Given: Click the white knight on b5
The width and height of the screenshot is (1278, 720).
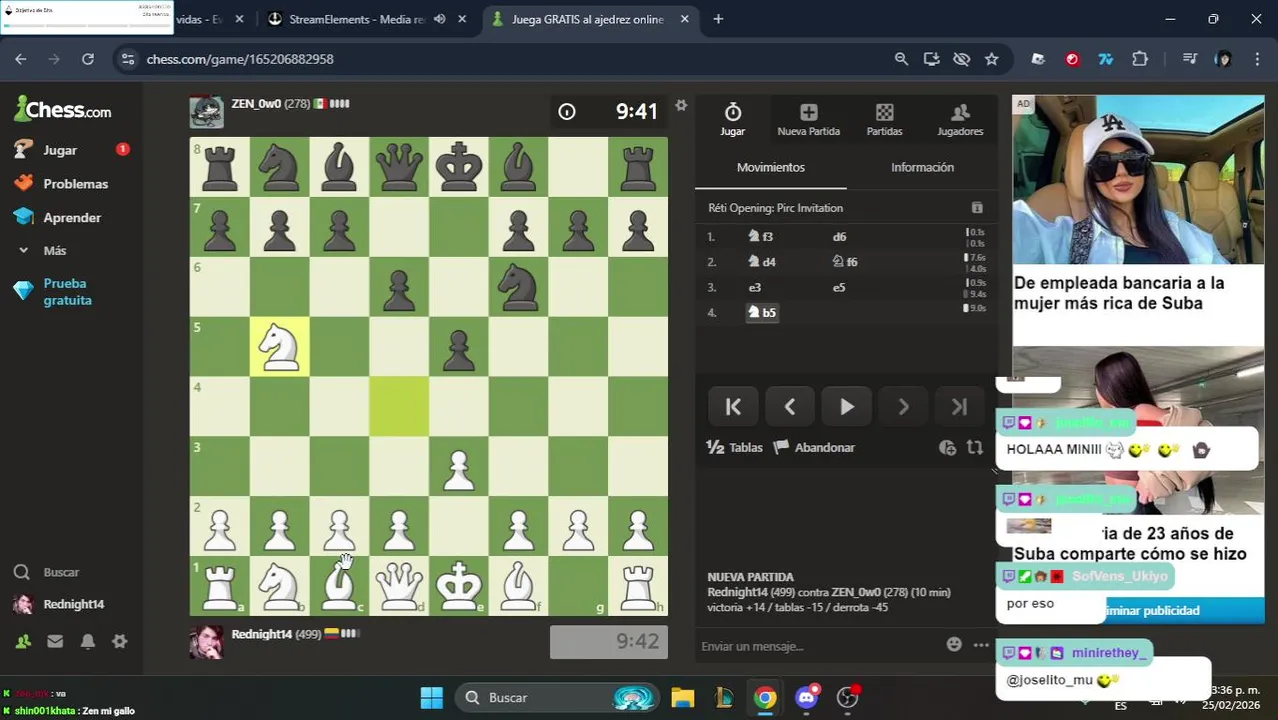Looking at the screenshot, I should 279,347.
